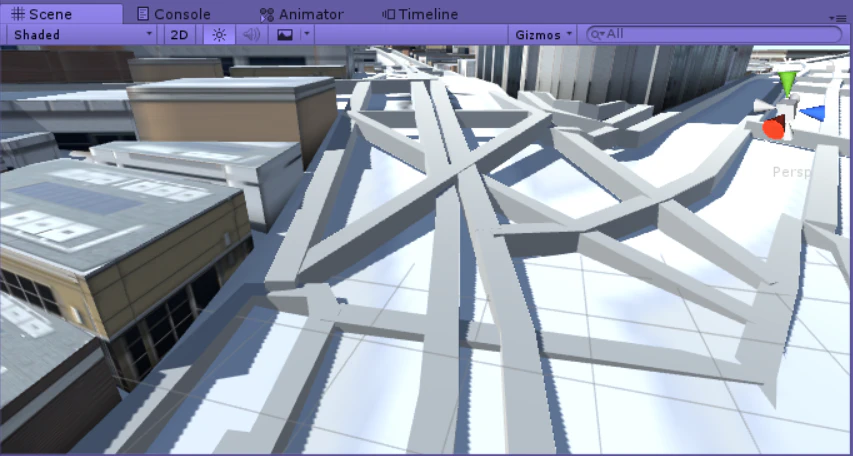Screen dimensions: 853x456
Task: Toggle Persp projection label
Action: tap(792, 172)
